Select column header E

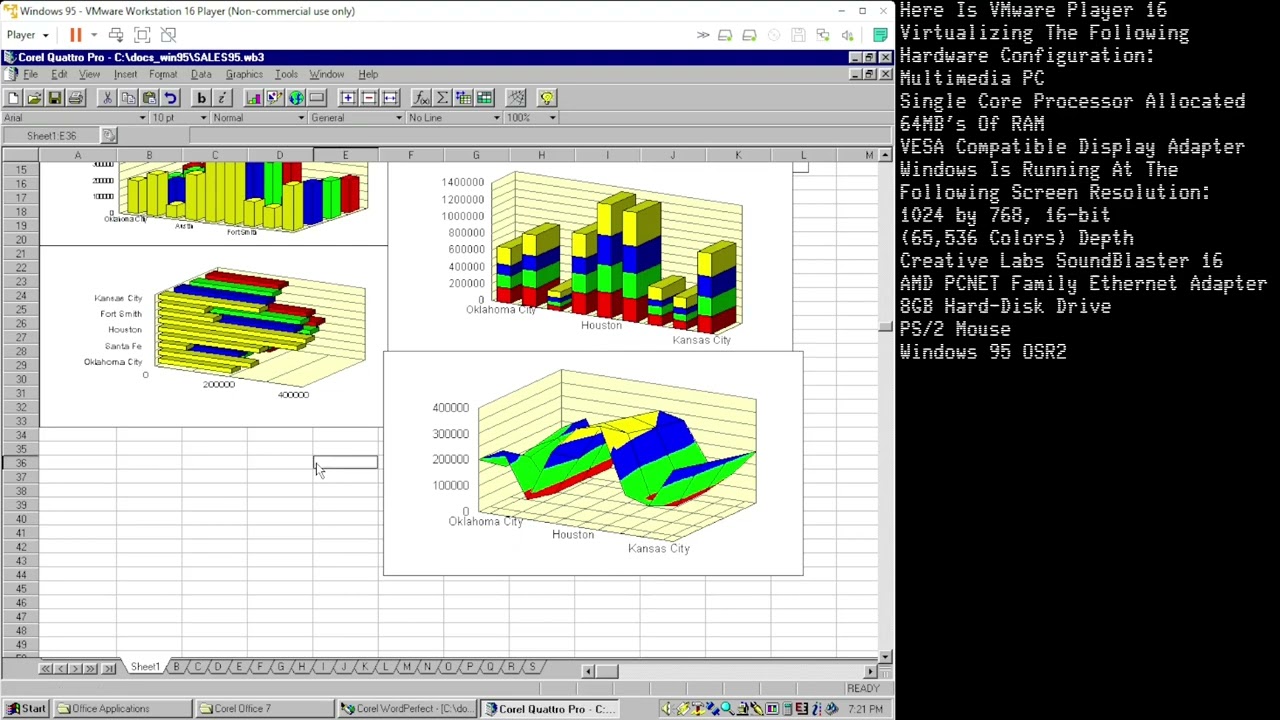point(345,155)
